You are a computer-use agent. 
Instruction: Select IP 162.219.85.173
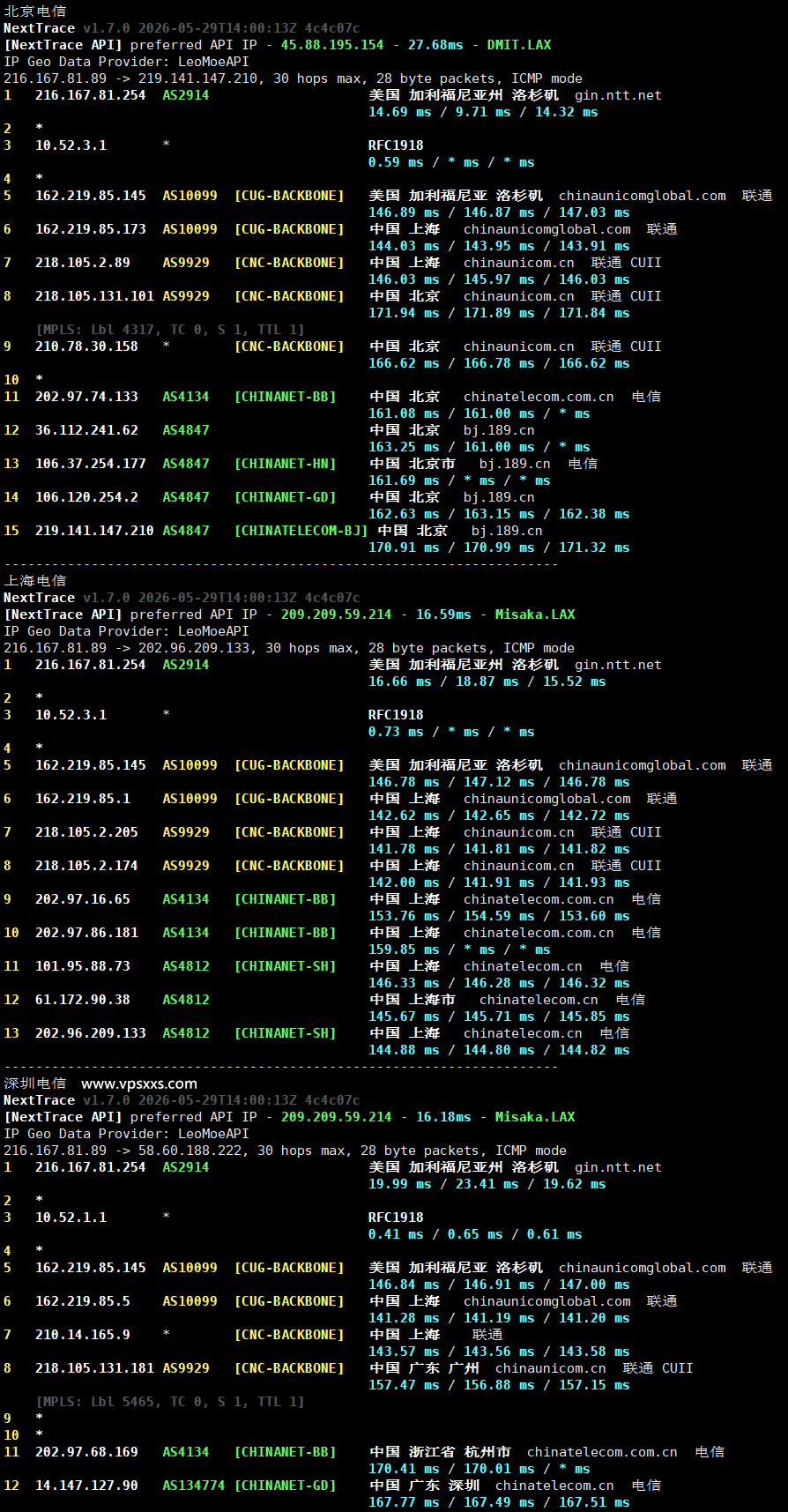tap(91, 229)
